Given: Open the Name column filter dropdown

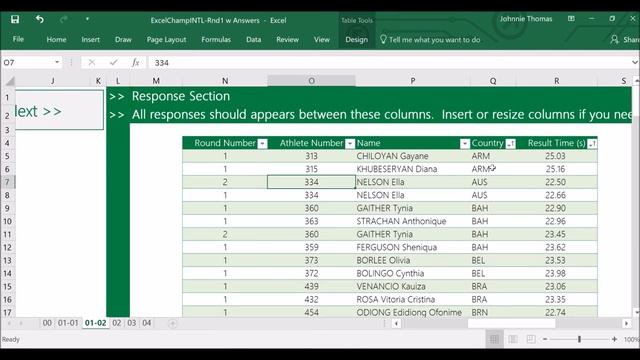Looking at the screenshot, I should (464, 144).
